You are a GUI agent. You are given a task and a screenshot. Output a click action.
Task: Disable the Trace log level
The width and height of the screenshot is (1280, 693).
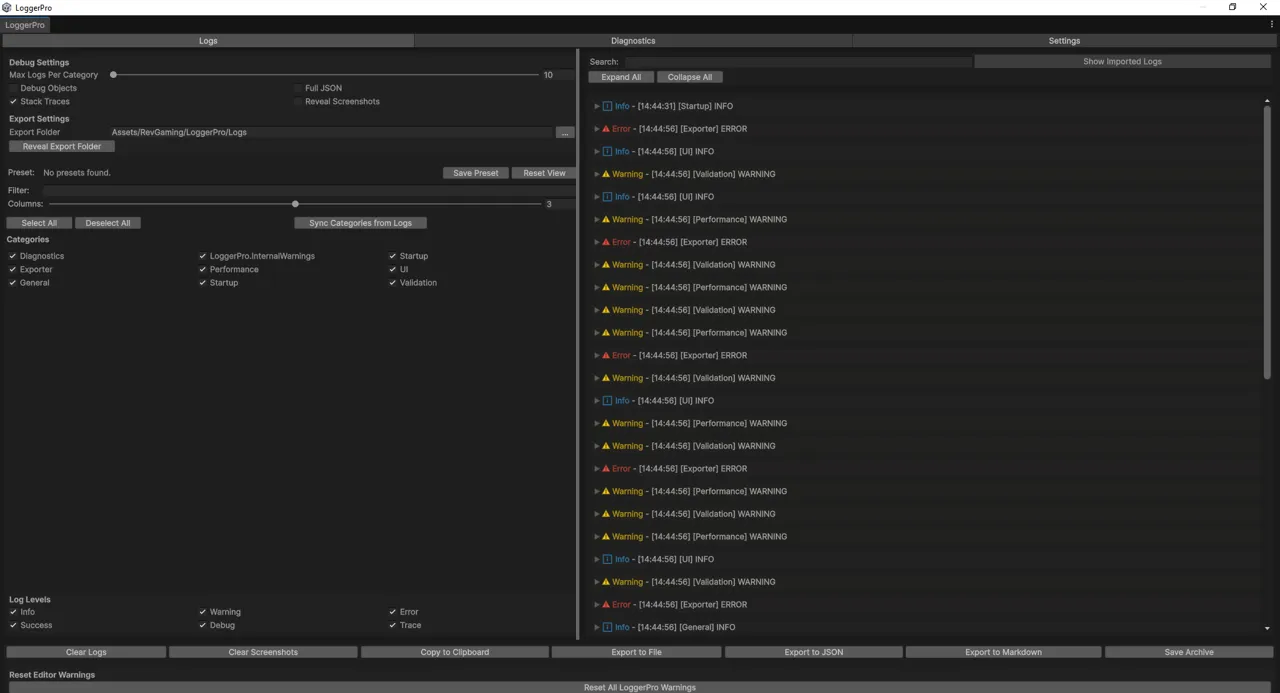click(393, 626)
